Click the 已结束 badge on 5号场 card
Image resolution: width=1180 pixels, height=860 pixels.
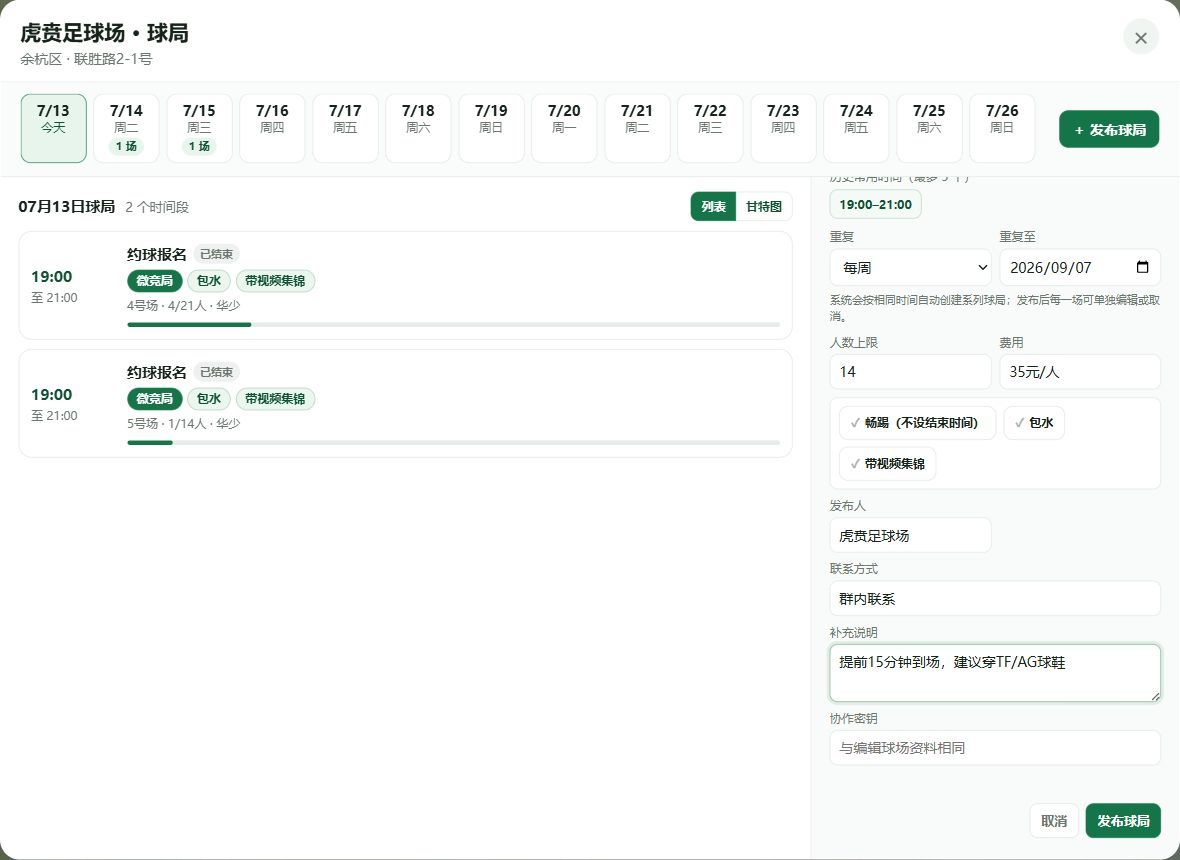pyautogui.click(x=216, y=372)
